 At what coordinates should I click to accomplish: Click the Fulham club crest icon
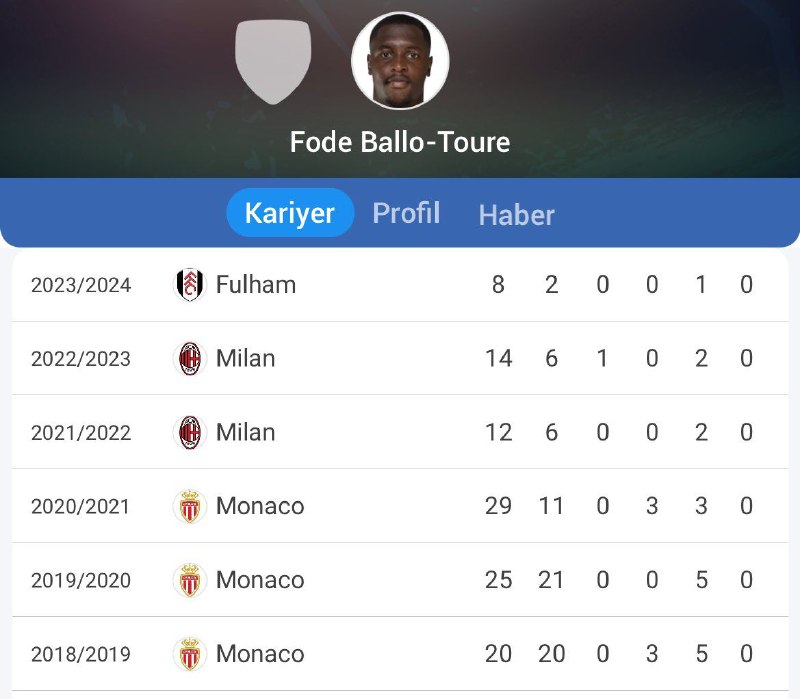point(189,285)
